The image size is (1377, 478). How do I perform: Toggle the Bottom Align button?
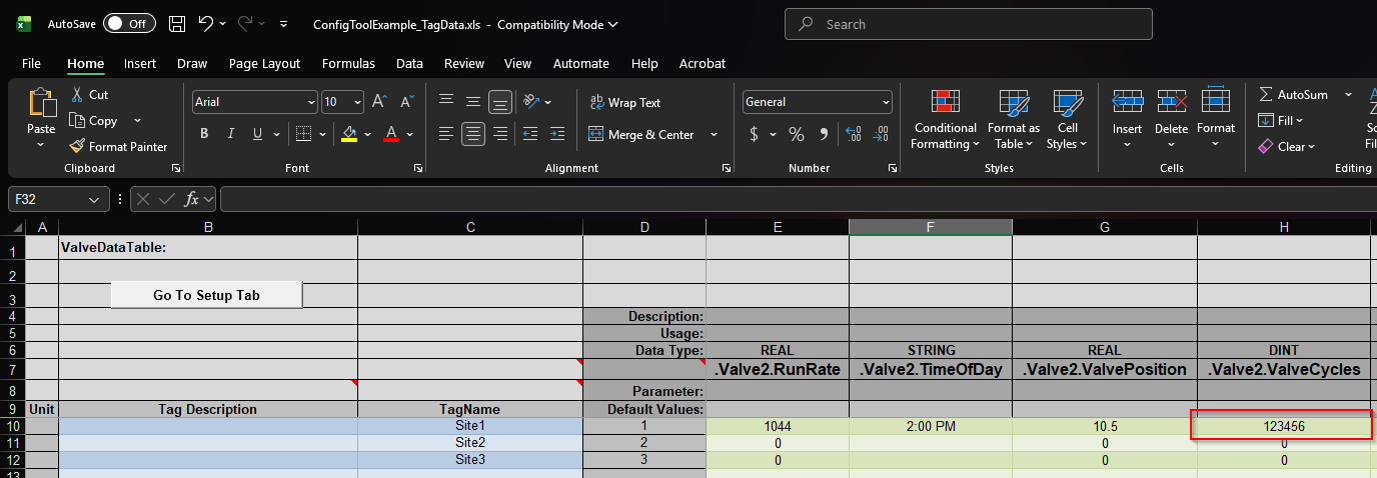pyautogui.click(x=500, y=101)
